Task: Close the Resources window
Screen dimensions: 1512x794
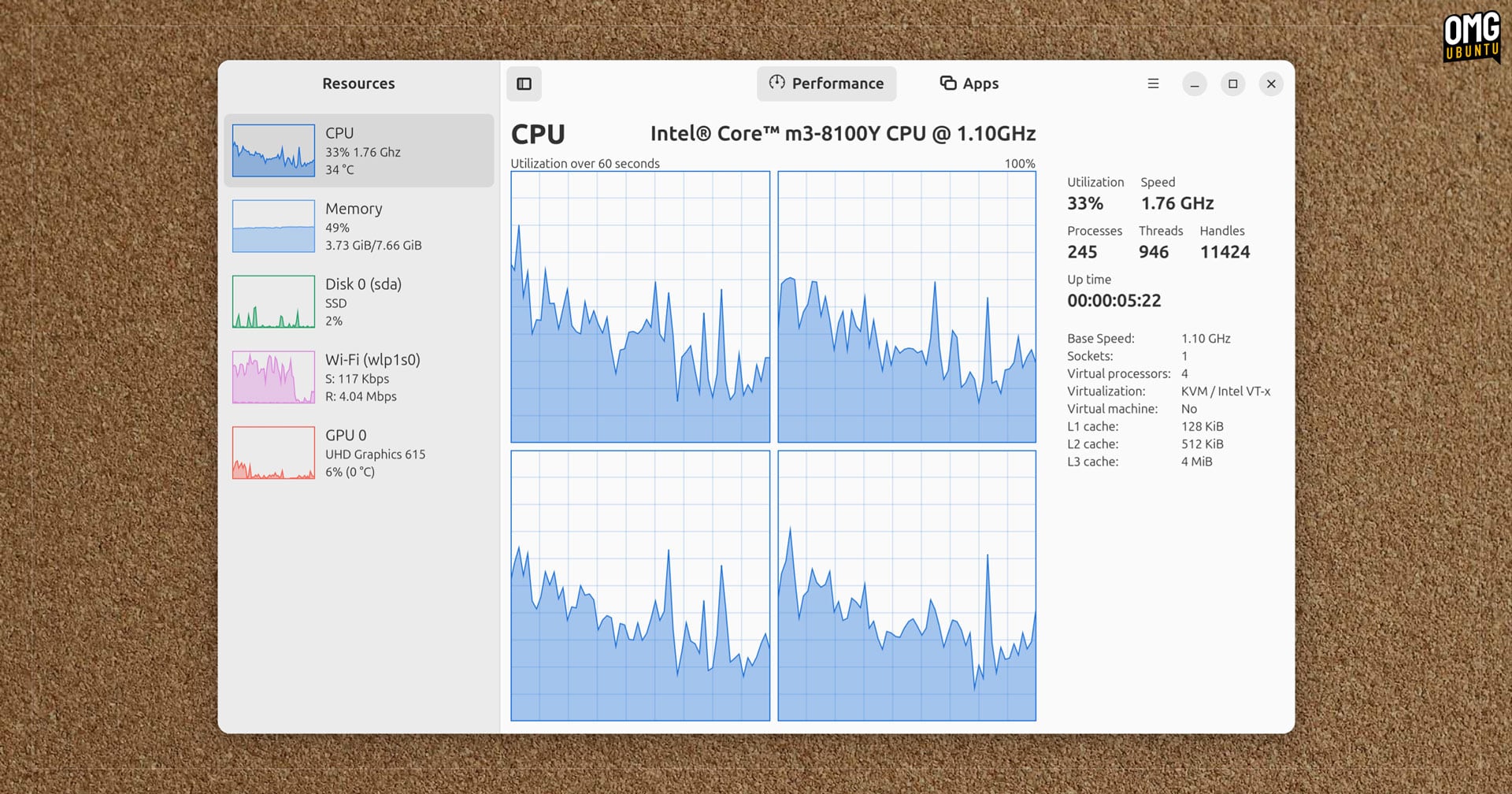Action: click(x=1271, y=83)
